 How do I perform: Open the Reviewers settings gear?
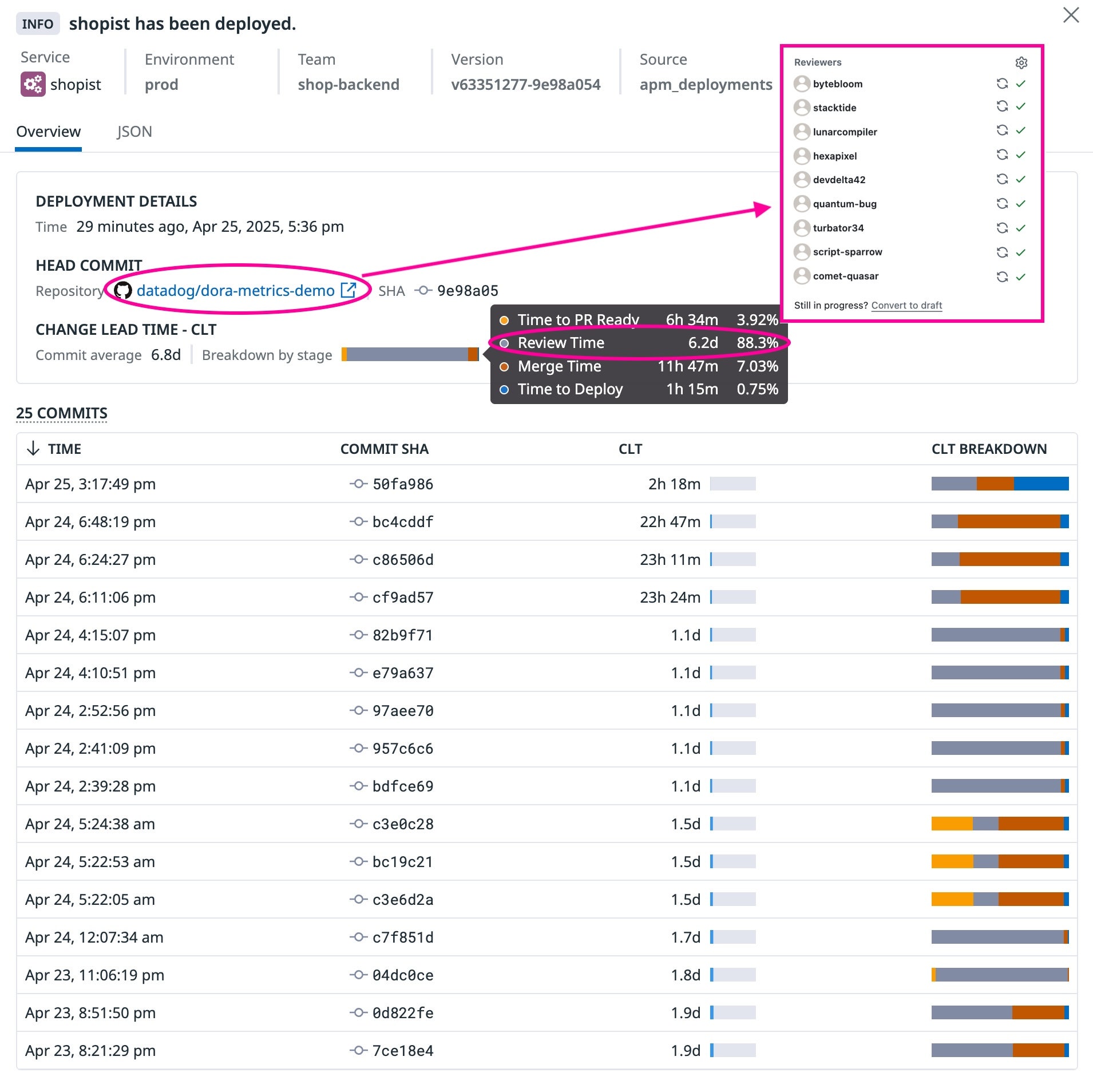pyautogui.click(x=1023, y=63)
